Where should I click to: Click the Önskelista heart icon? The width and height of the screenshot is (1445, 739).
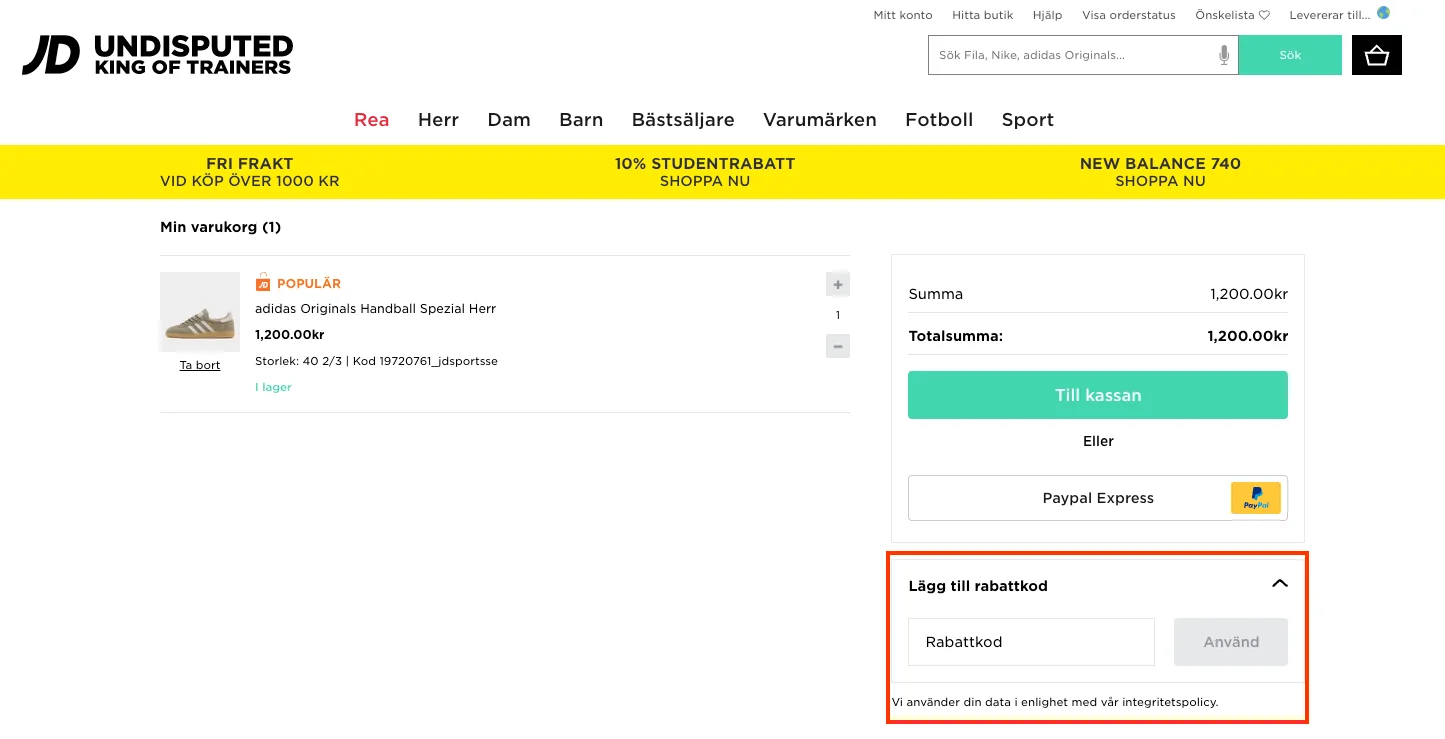[x=1264, y=14]
